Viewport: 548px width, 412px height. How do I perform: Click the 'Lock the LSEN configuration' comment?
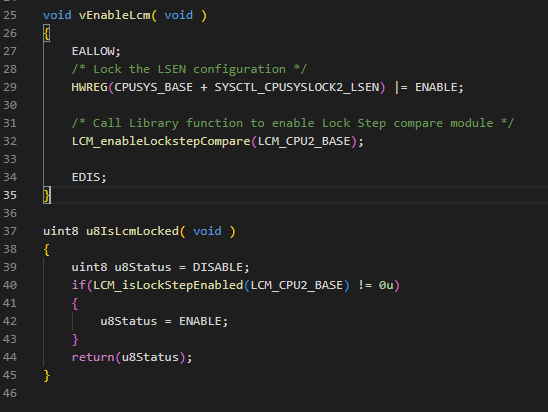pos(189,69)
